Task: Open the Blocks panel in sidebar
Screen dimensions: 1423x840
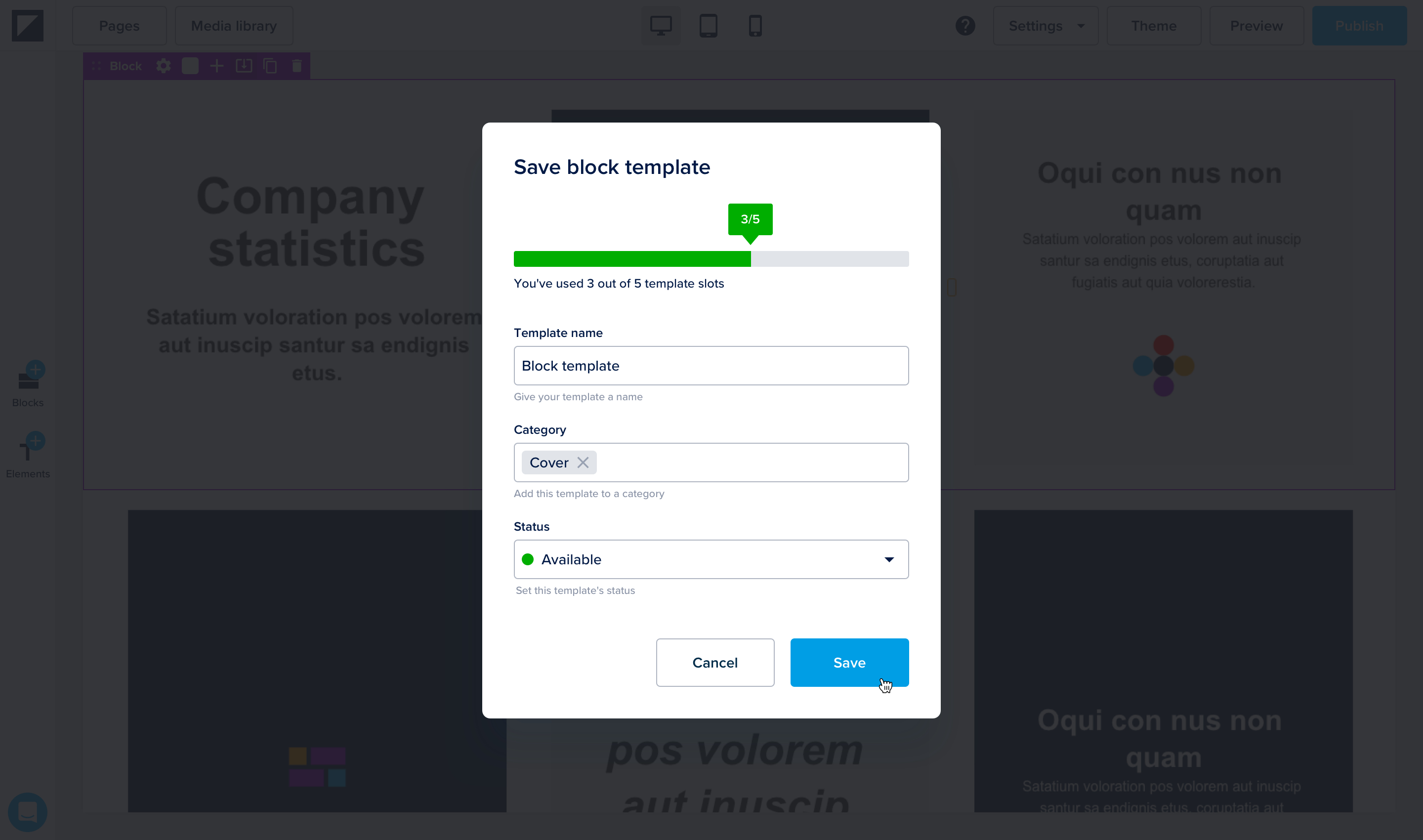Action: tap(28, 384)
